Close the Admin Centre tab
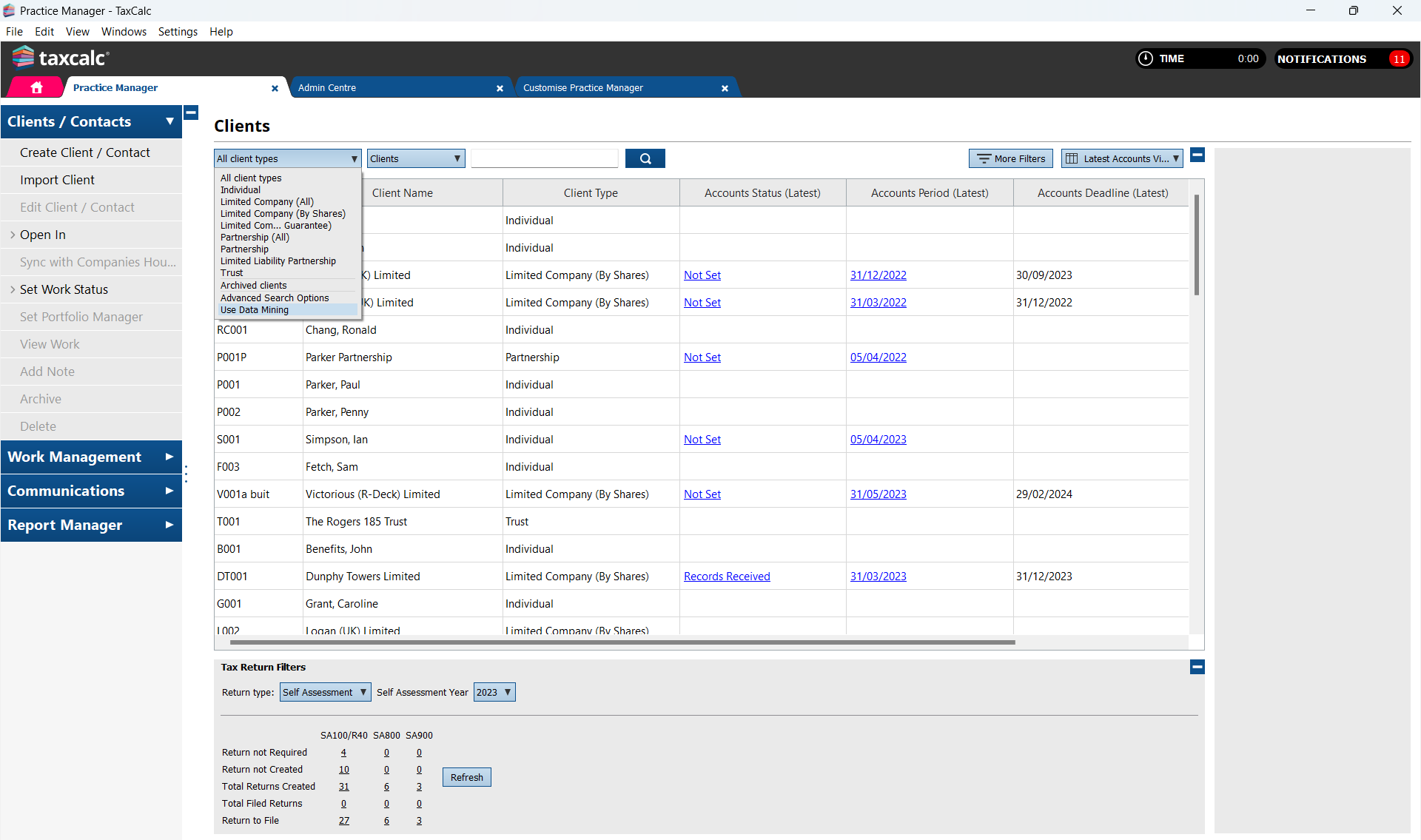The height and width of the screenshot is (840, 1421). coord(500,88)
